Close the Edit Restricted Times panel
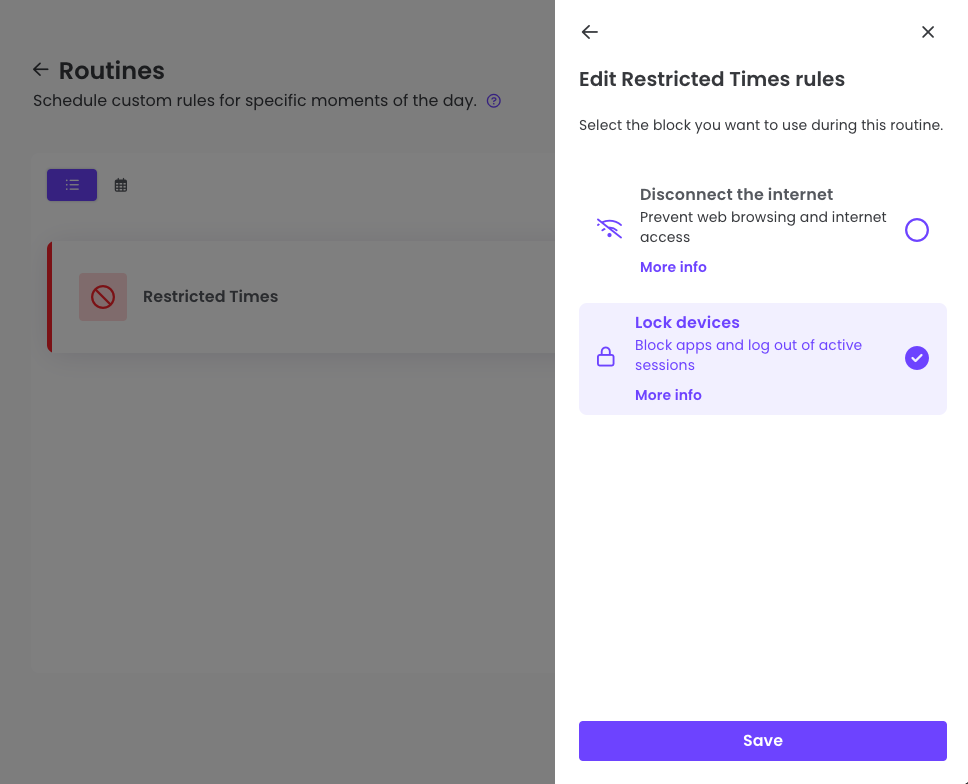Viewport: 968px width, 784px height. click(927, 31)
